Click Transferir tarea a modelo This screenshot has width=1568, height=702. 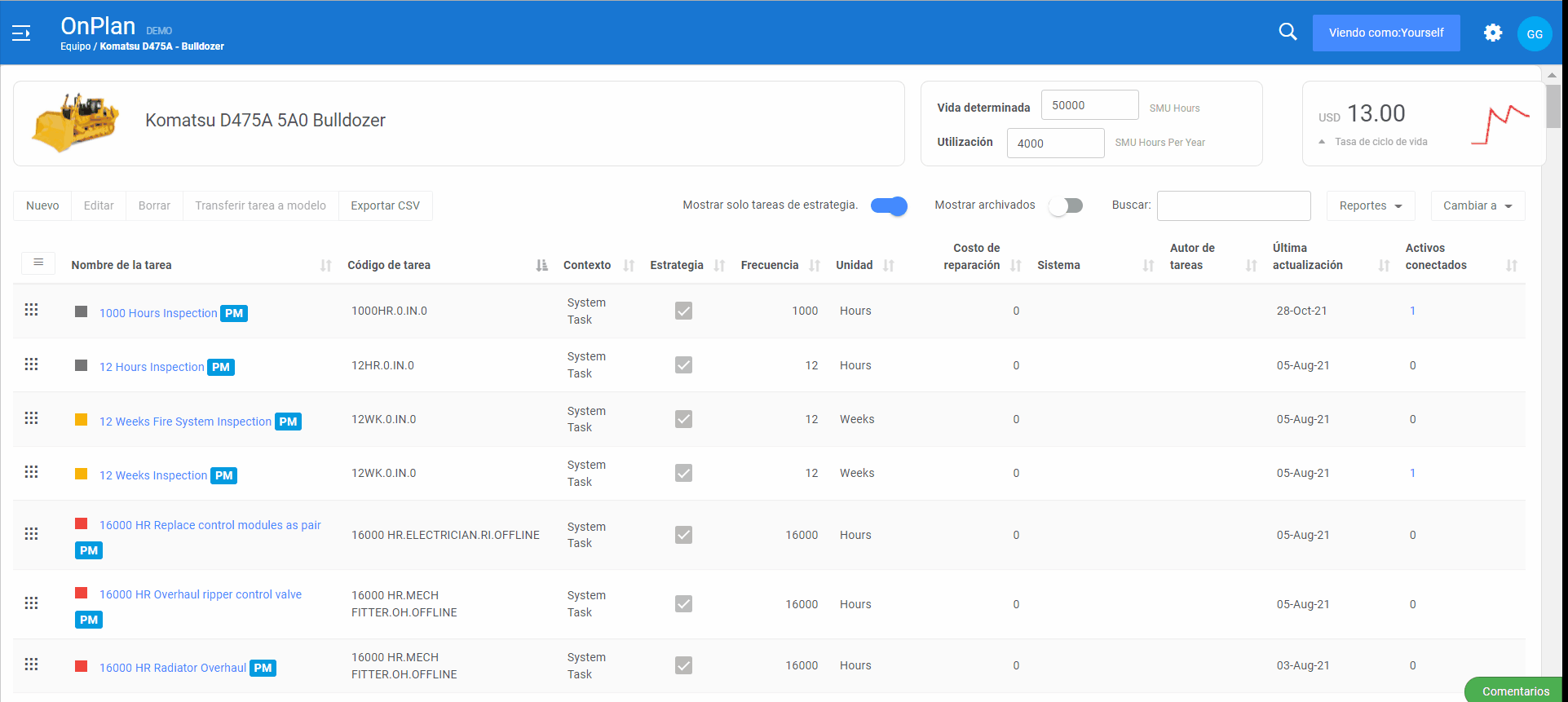click(x=260, y=205)
